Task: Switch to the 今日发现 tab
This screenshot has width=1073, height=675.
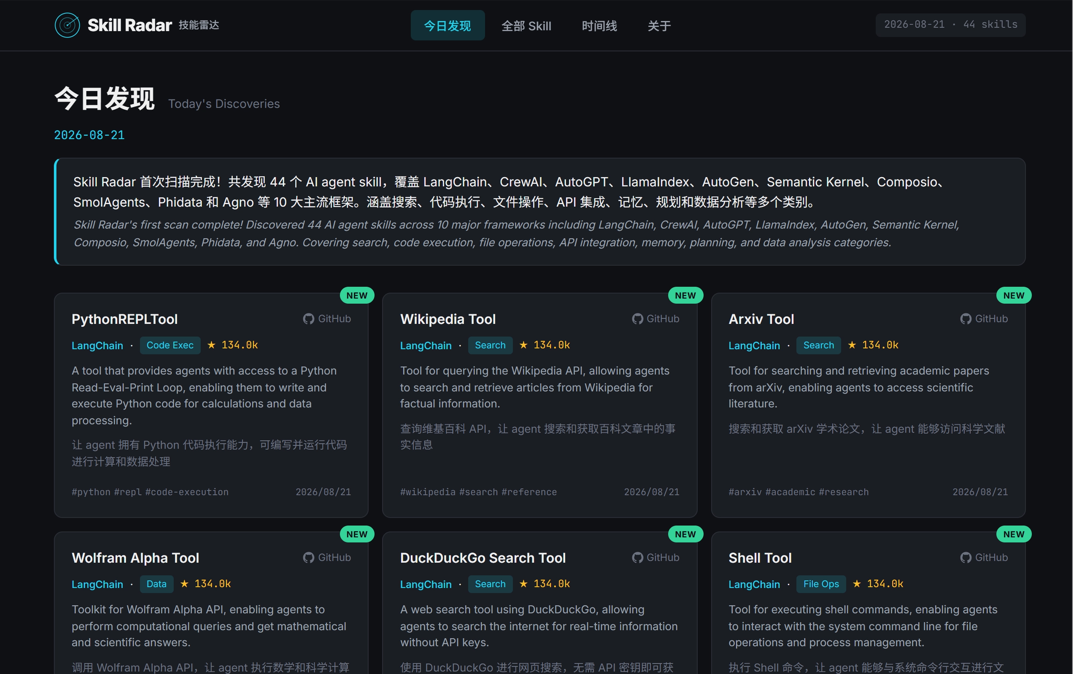Action: [448, 26]
